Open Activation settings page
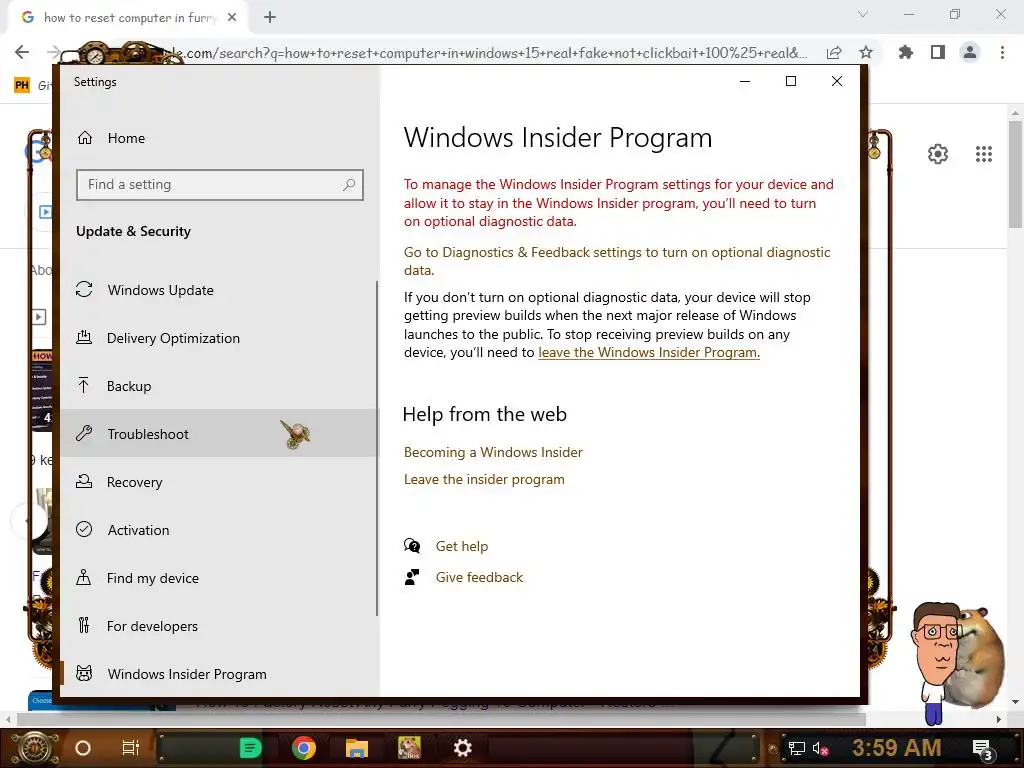 pyautogui.click(x=219, y=530)
